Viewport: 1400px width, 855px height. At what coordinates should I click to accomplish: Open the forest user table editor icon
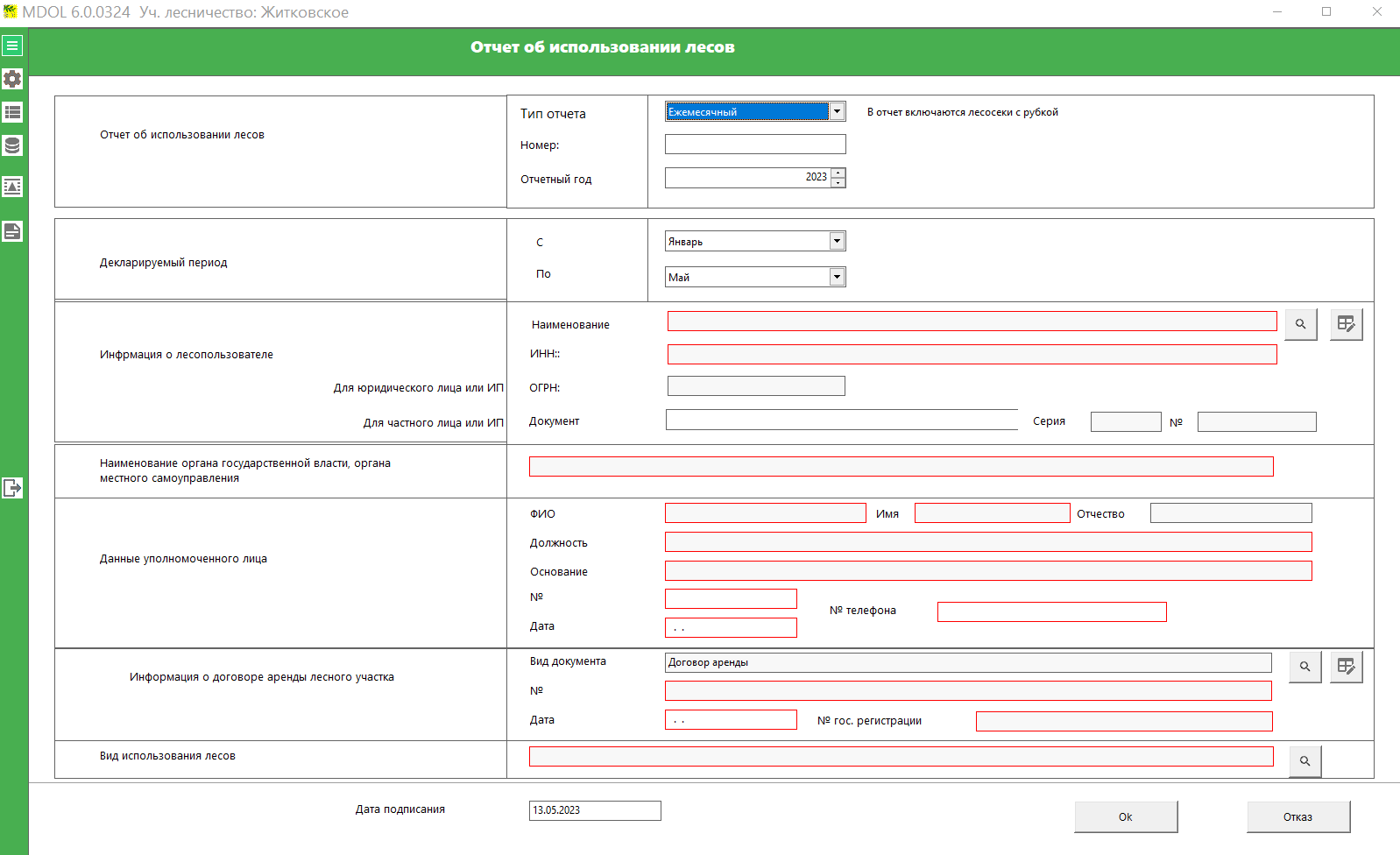1347,324
